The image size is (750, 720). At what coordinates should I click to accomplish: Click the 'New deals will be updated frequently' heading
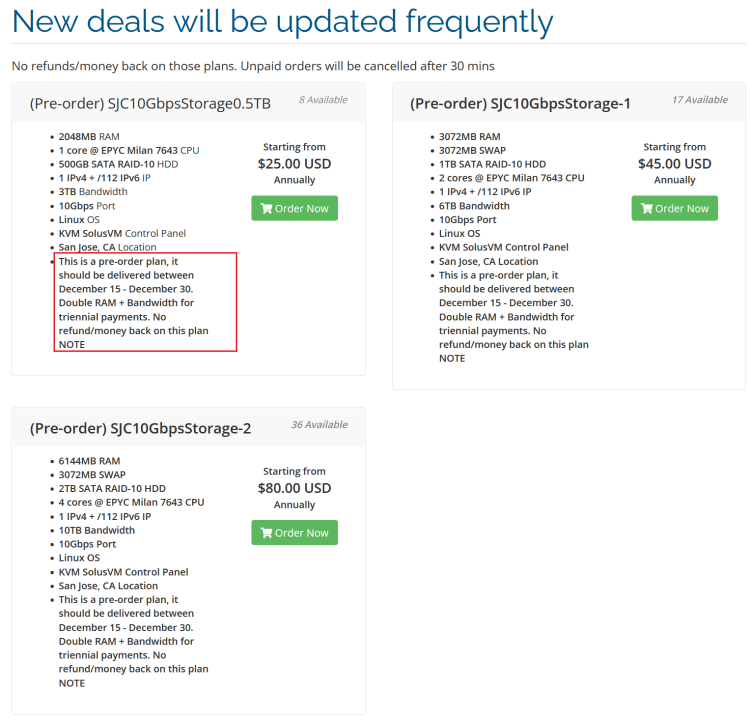tap(282, 21)
